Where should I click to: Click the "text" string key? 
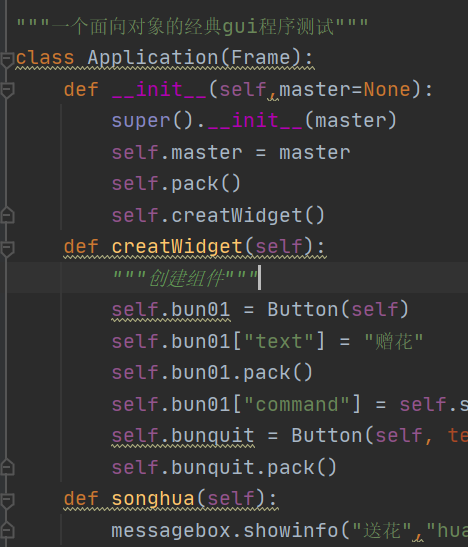pos(279,342)
